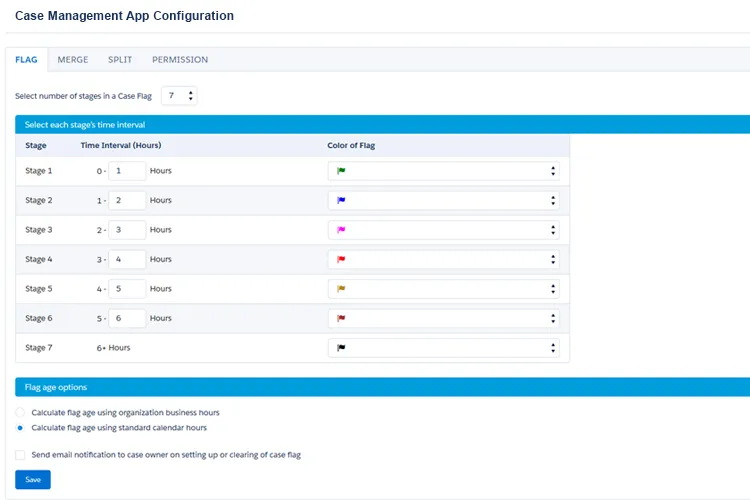Expand Stage 4 color of flag dropdown arrows
The width and height of the screenshot is (750, 500).
pos(553,259)
